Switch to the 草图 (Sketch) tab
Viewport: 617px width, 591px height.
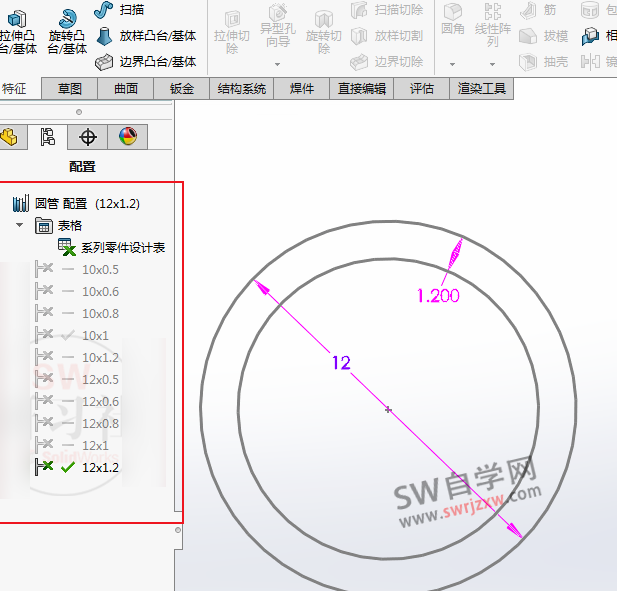coord(70,89)
